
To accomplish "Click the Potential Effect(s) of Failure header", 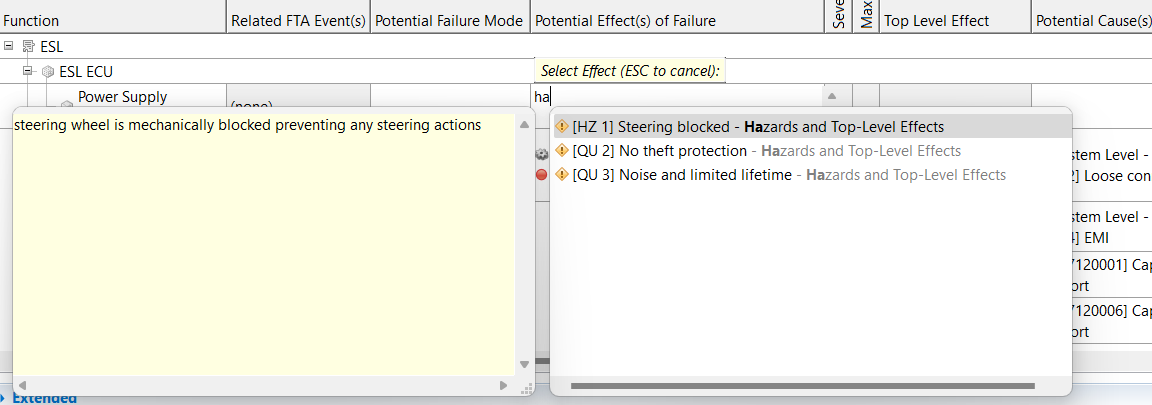I will [625, 20].
